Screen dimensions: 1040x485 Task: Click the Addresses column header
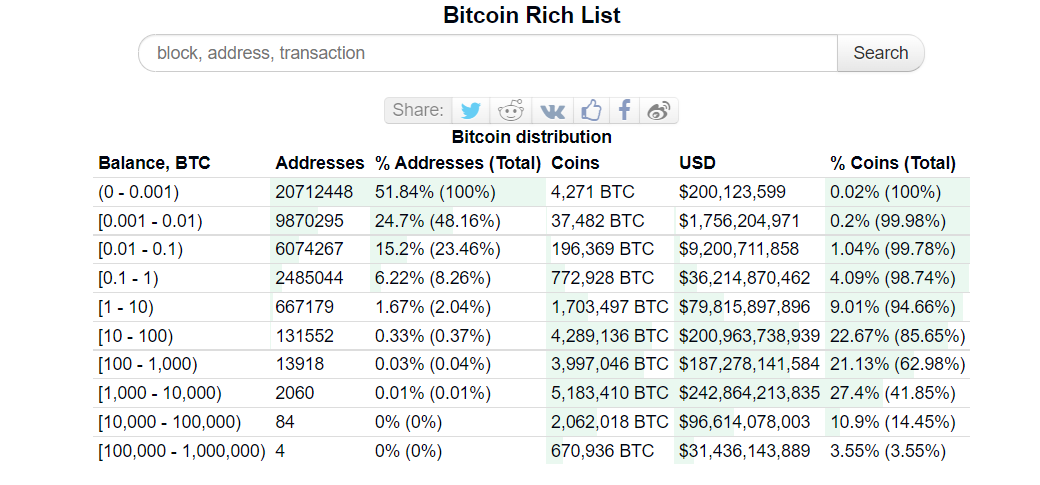pos(320,163)
